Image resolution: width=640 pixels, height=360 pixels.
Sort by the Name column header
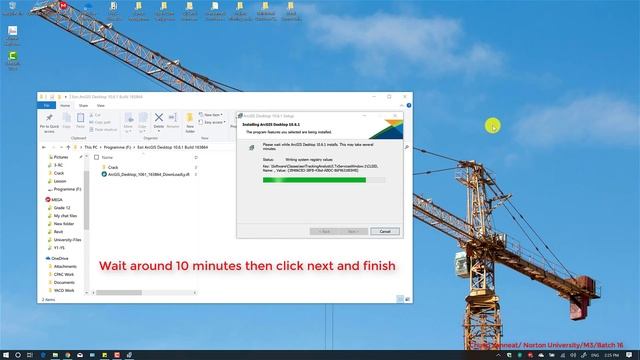(107, 157)
